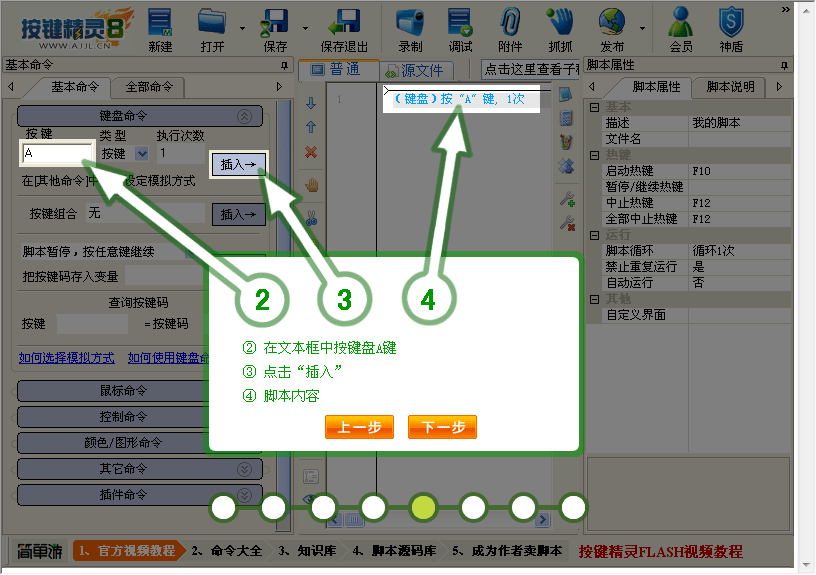Open the 类型 按键 dropdown
816x575 pixels.
142,154
